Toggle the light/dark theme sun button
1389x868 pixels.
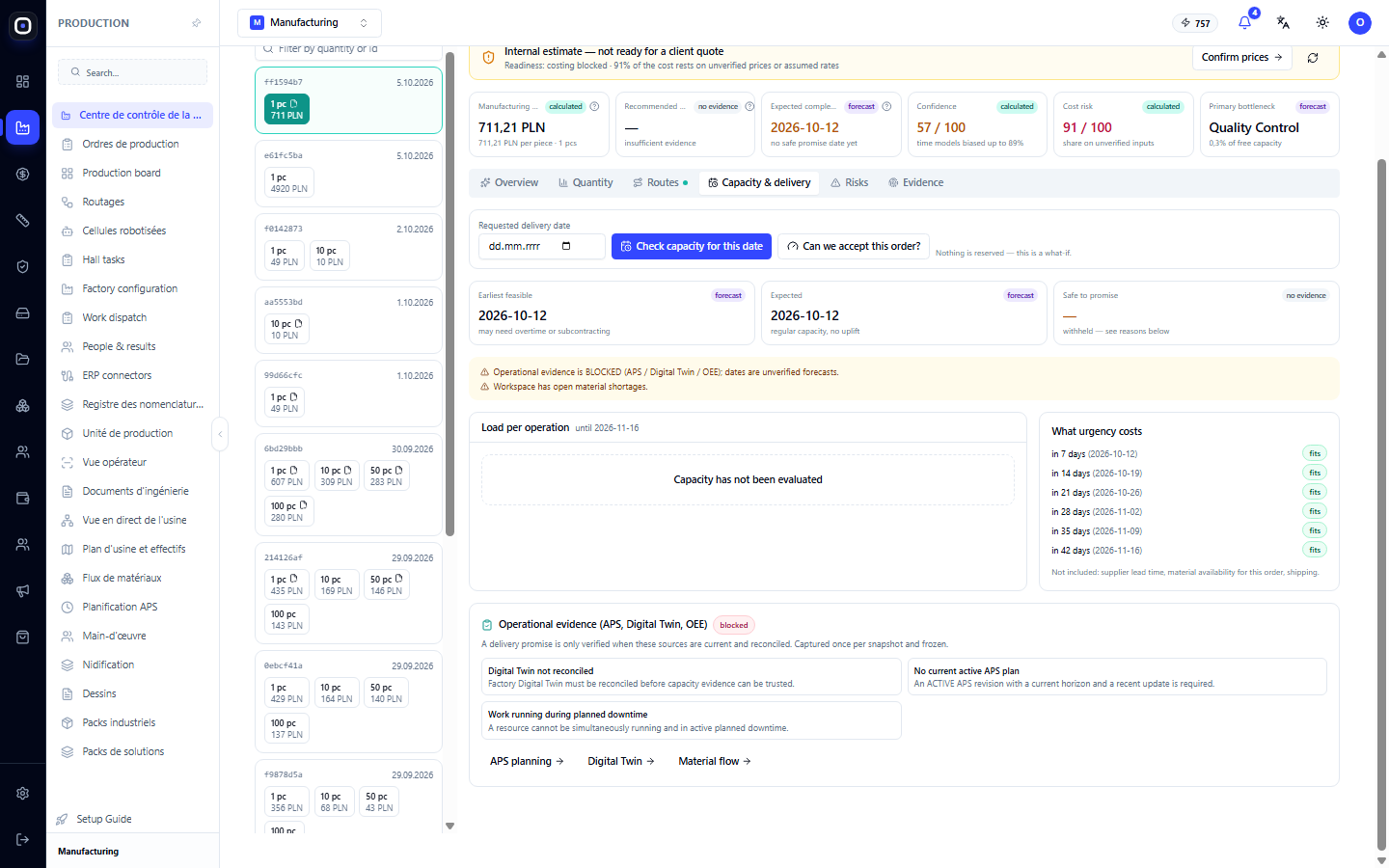[x=1322, y=22]
